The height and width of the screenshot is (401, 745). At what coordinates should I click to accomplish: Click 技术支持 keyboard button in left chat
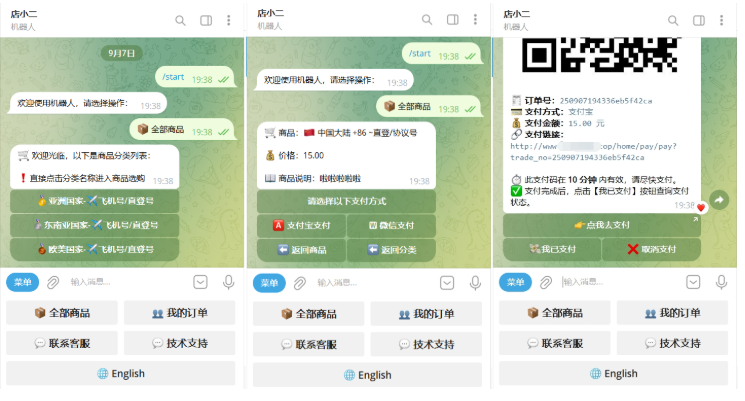pyautogui.click(x=180, y=343)
